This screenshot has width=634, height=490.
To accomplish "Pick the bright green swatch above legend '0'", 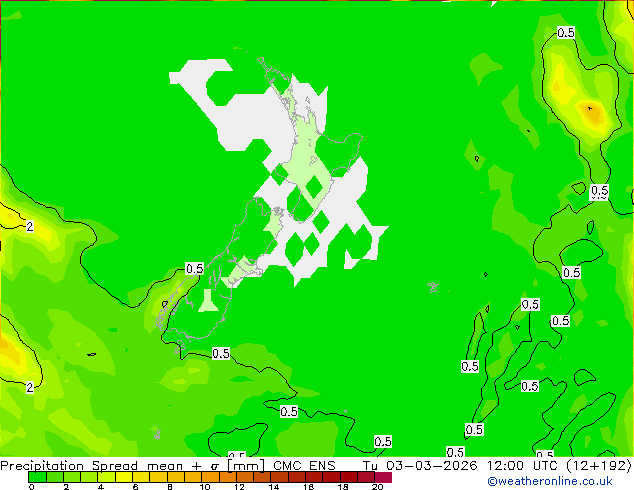I will (x=37, y=477).
